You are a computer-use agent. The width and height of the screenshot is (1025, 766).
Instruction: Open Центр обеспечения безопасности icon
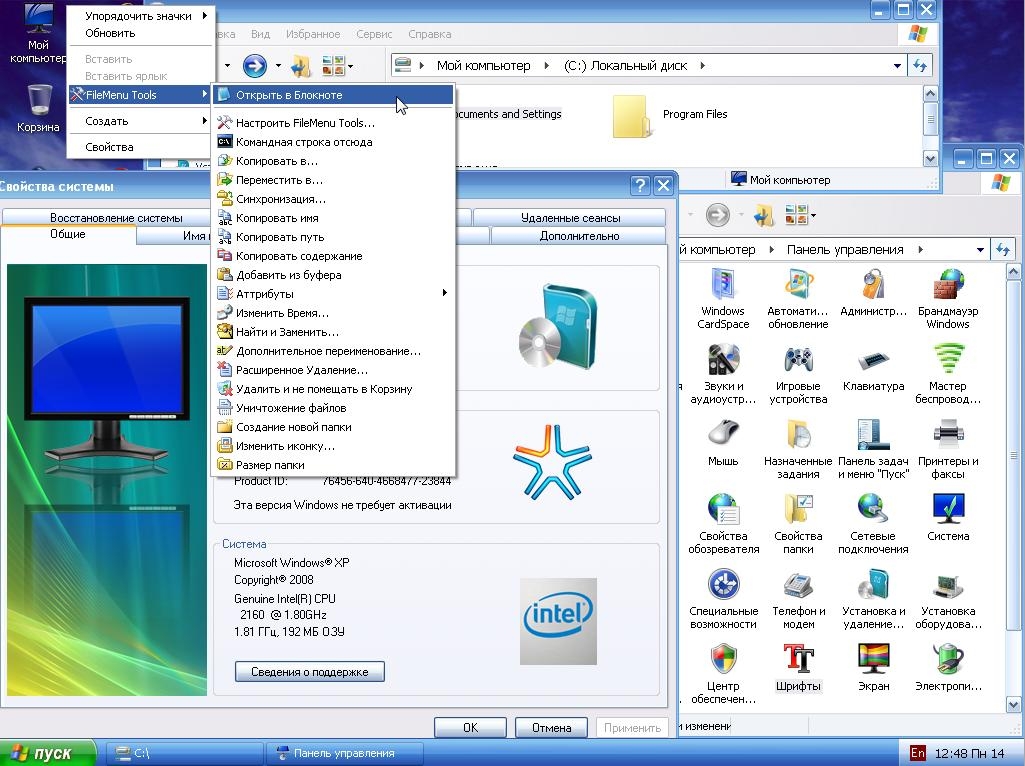pyautogui.click(x=722, y=674)
